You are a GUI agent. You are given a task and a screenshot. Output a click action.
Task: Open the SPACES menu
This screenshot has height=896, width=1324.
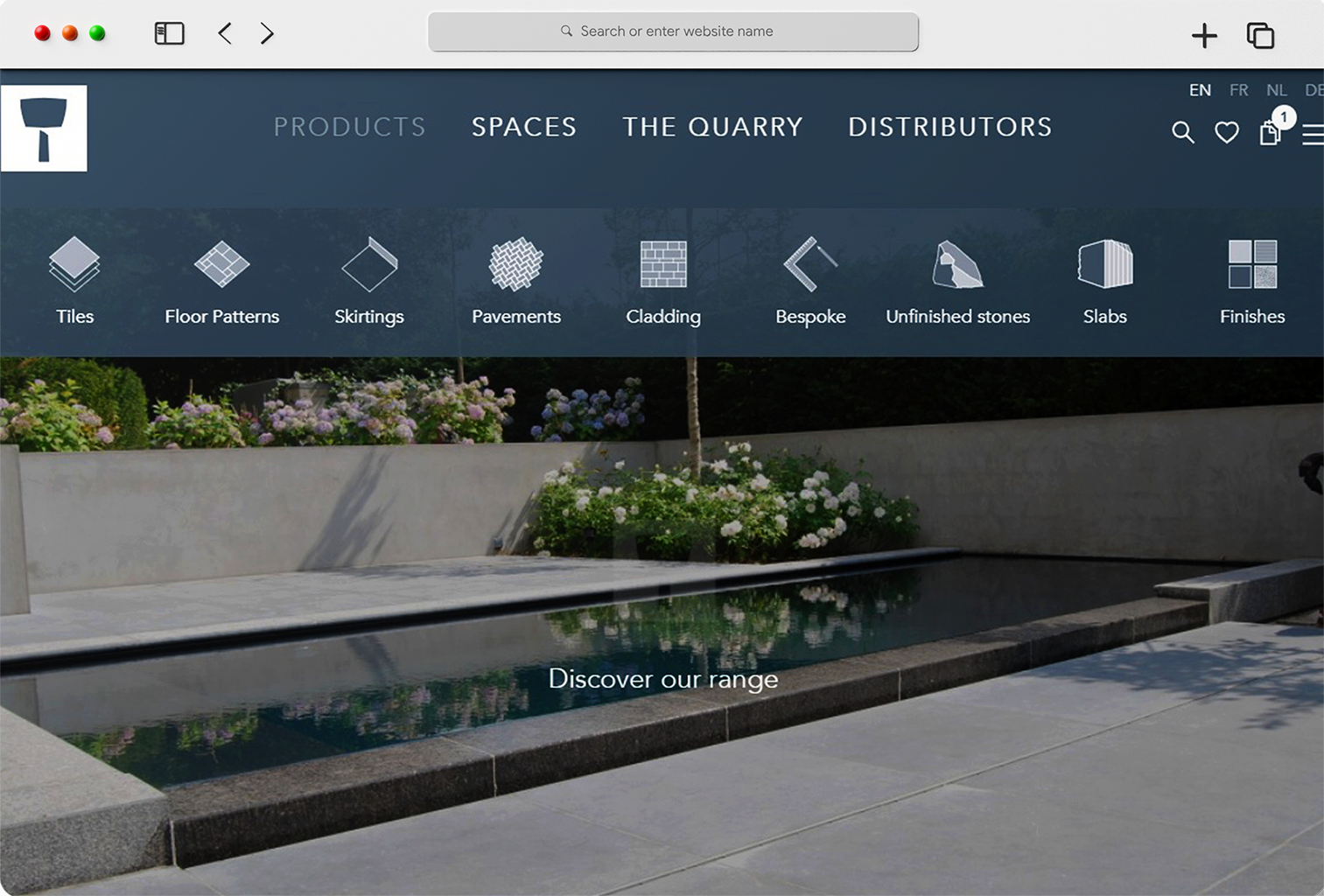[524, 127]
